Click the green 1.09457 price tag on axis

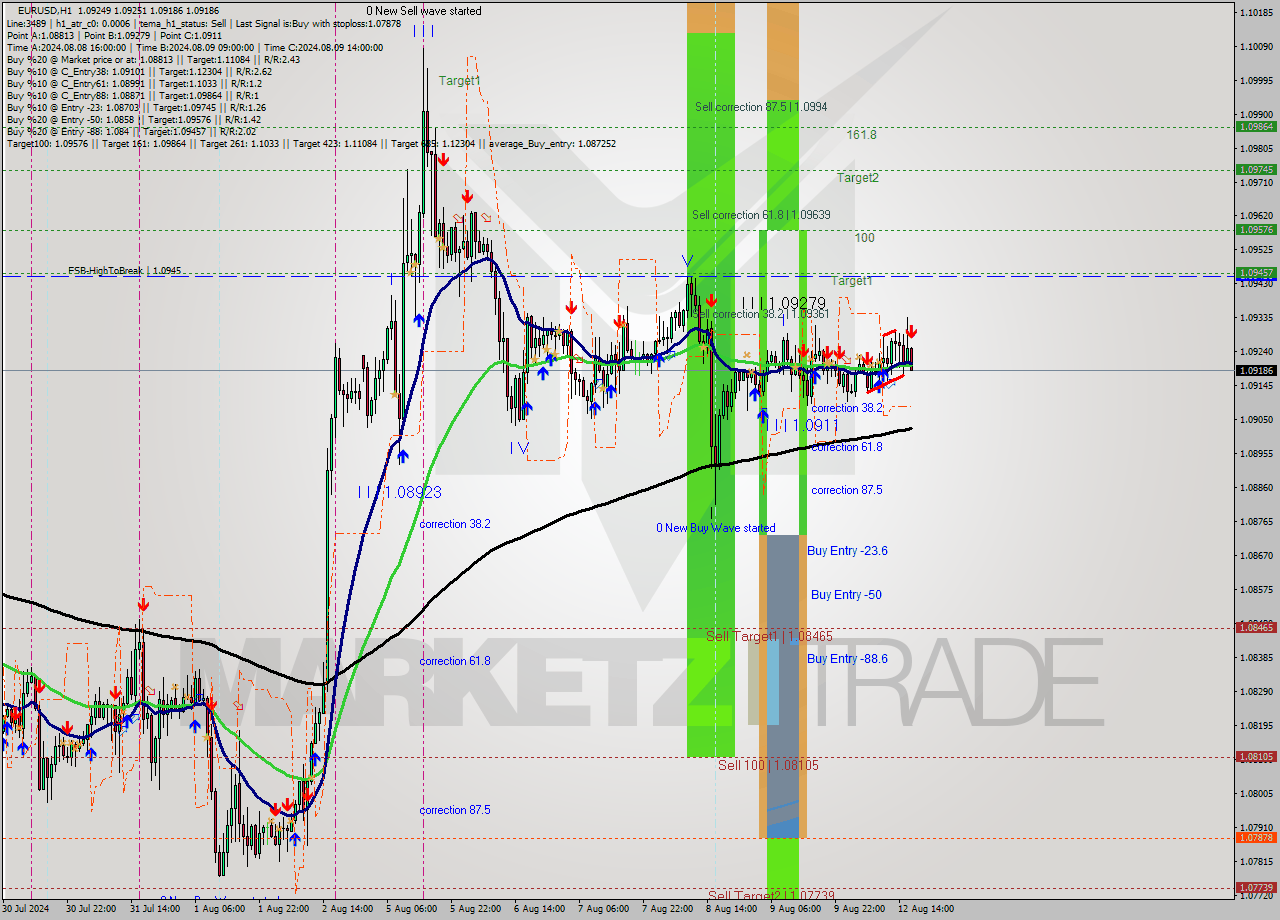[1256, 273]
